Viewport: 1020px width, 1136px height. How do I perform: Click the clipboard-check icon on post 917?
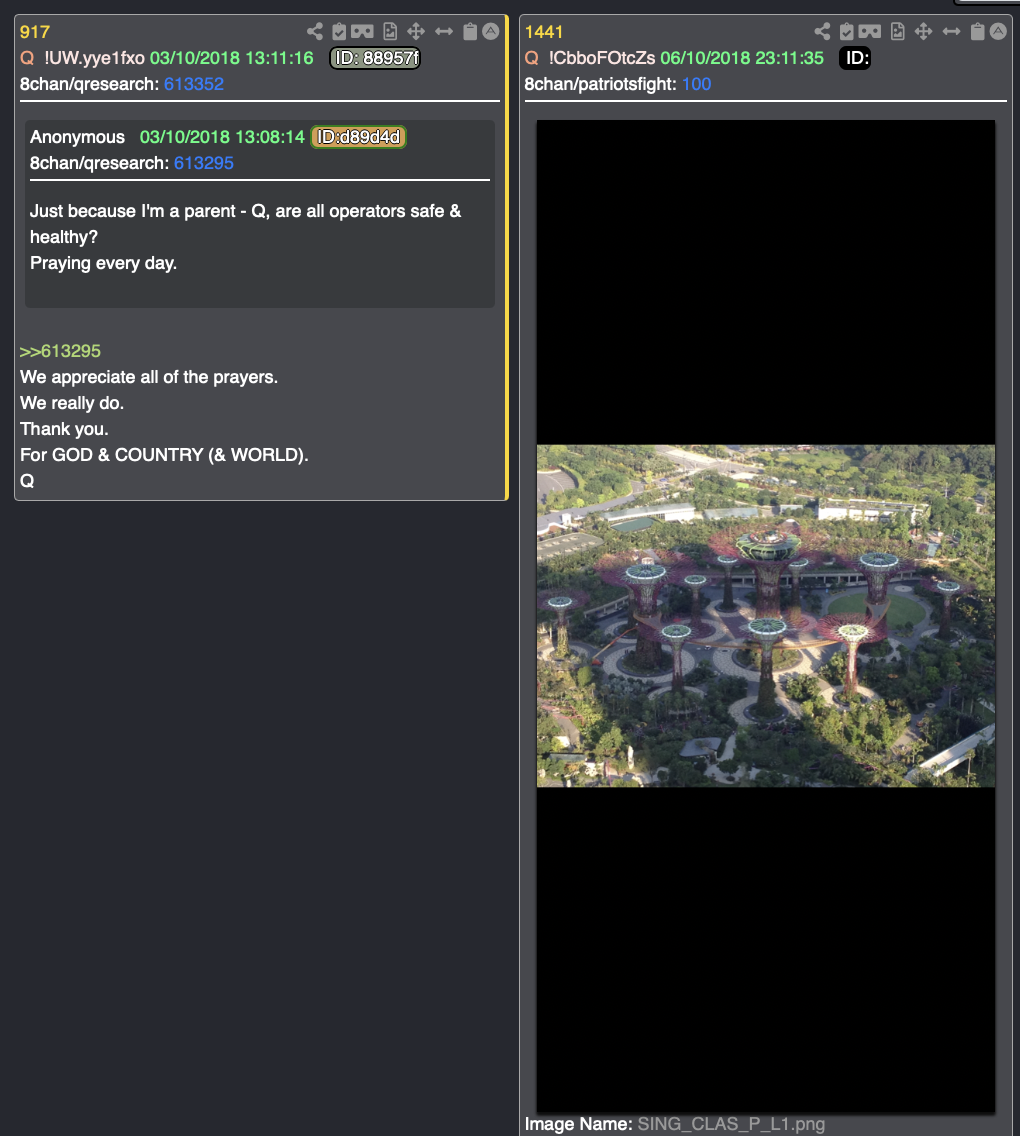coord(339,31)
